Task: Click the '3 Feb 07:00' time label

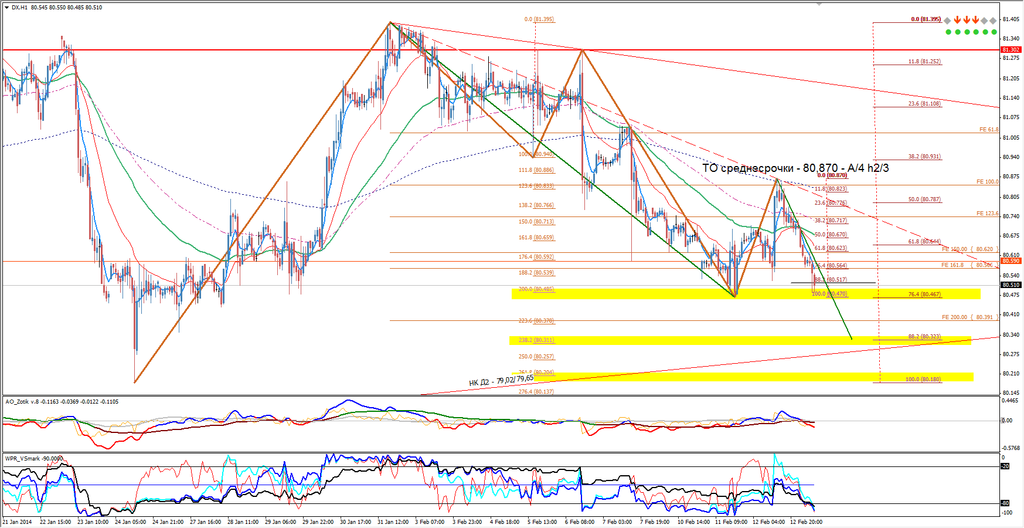Action: click(x=429, y=522)
